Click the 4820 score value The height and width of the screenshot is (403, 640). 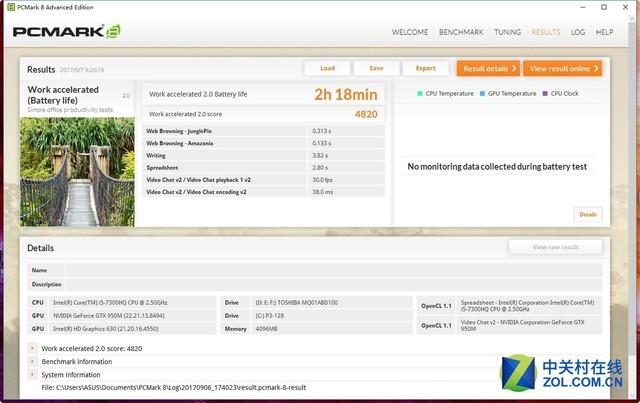click(x=366, y=114)
